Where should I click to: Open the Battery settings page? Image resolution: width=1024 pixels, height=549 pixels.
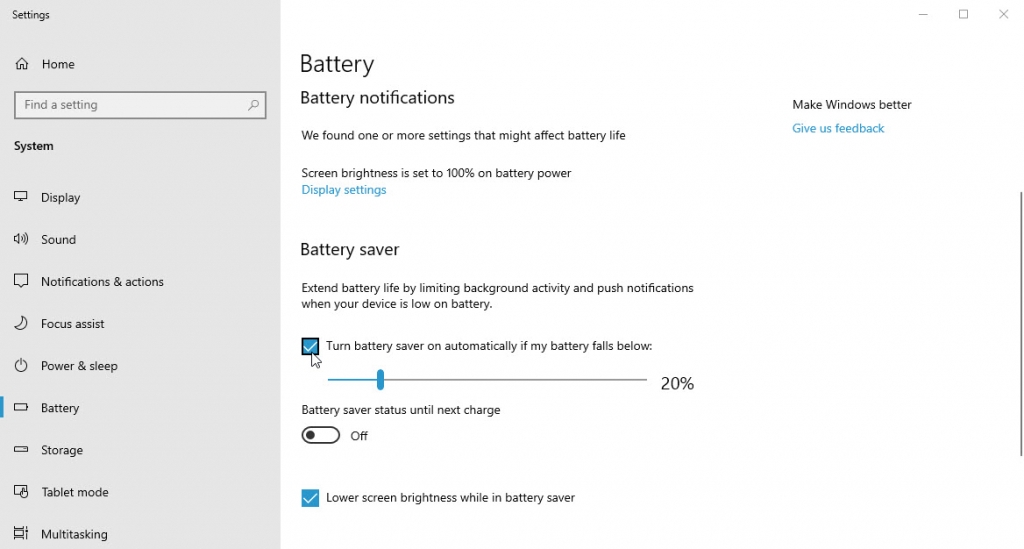click(x=60, y=408)
